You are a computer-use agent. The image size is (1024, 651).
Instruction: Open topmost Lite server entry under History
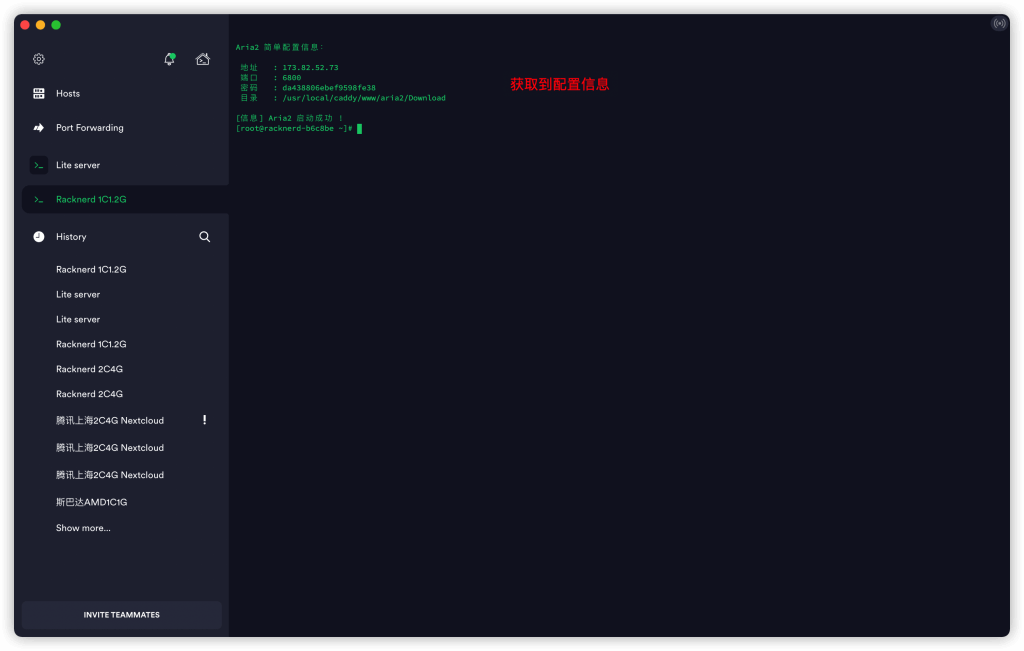pyautogui.click(x=78, y=295)
